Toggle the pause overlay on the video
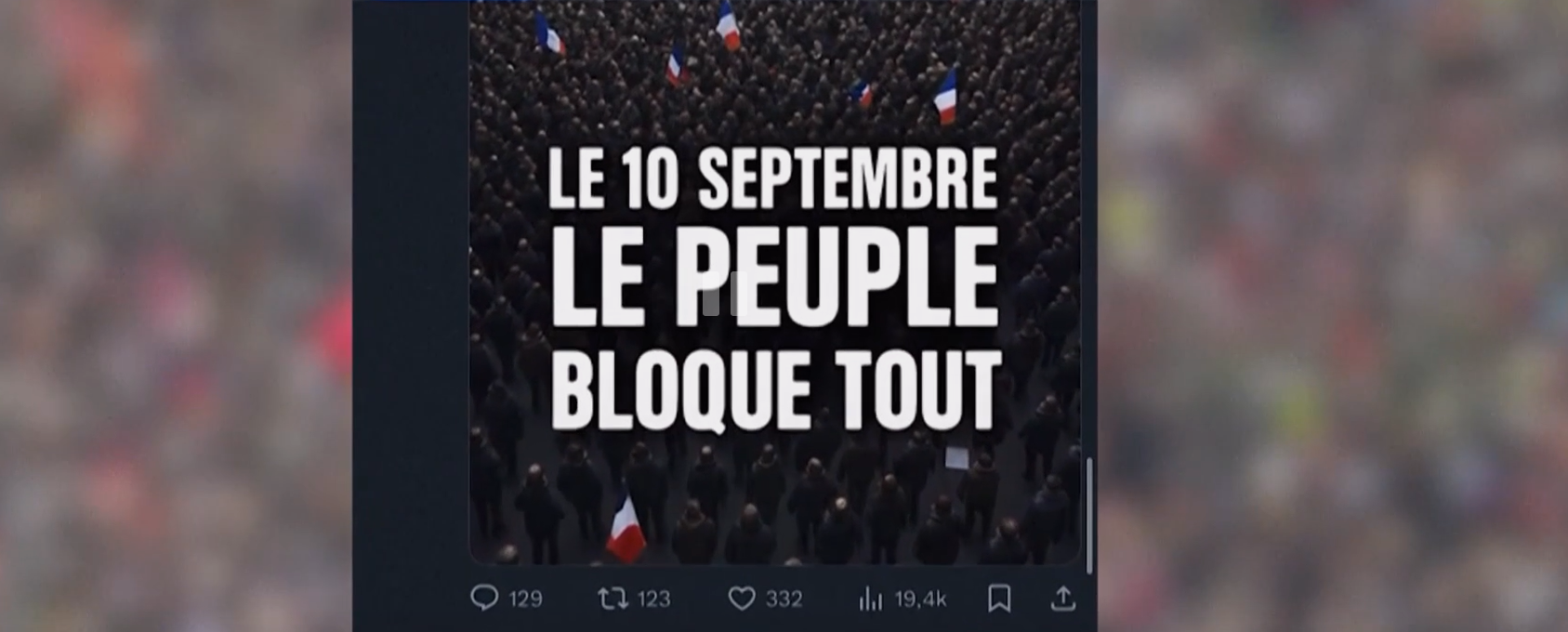 tap(725, 294)
